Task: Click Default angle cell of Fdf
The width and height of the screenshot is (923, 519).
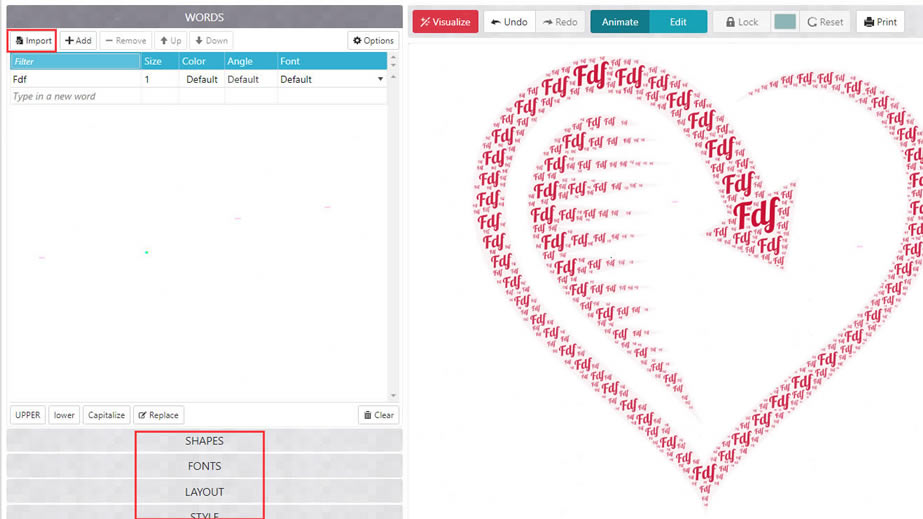Action: tap(250, 79)
